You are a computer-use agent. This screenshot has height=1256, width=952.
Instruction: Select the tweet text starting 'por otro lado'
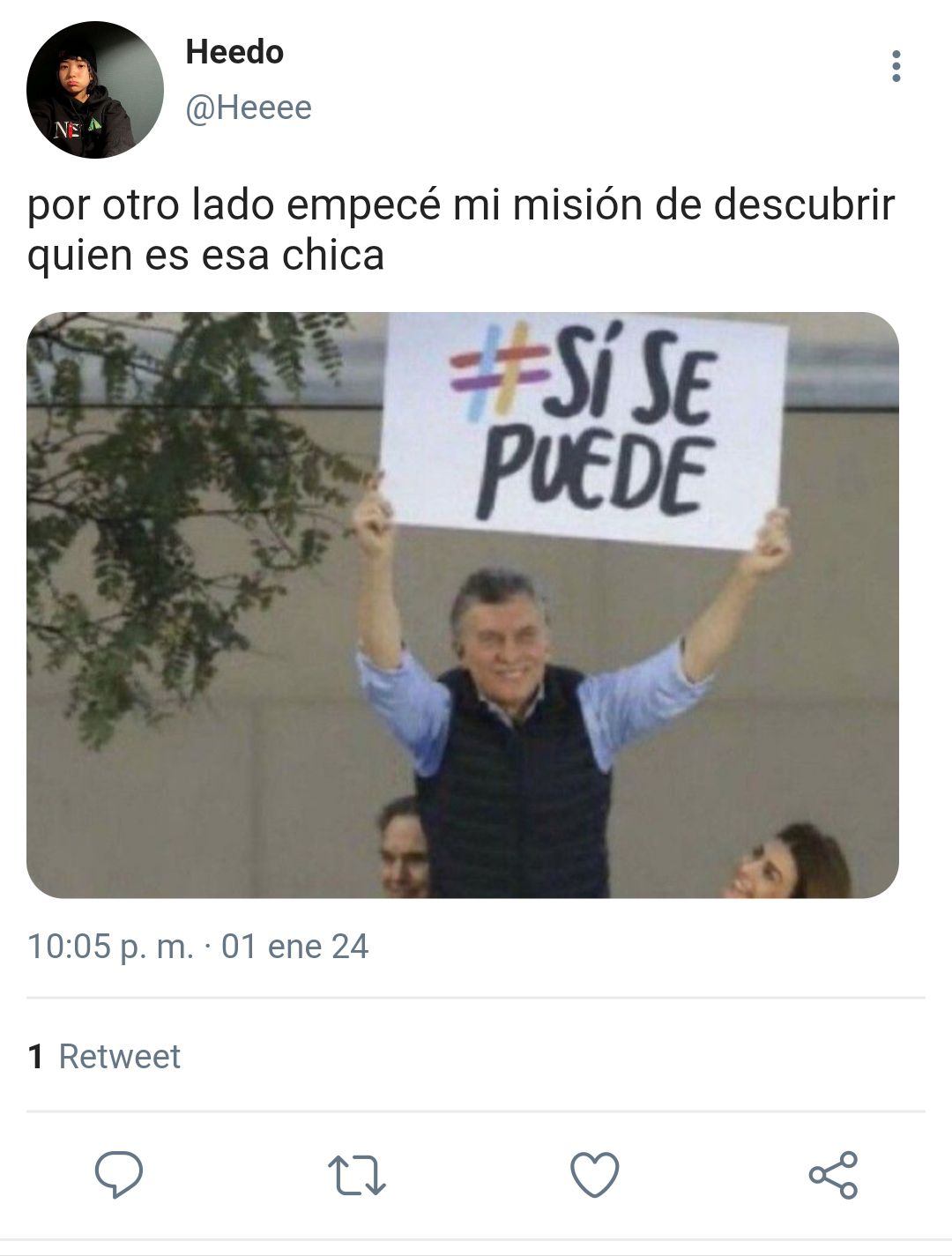461,229
